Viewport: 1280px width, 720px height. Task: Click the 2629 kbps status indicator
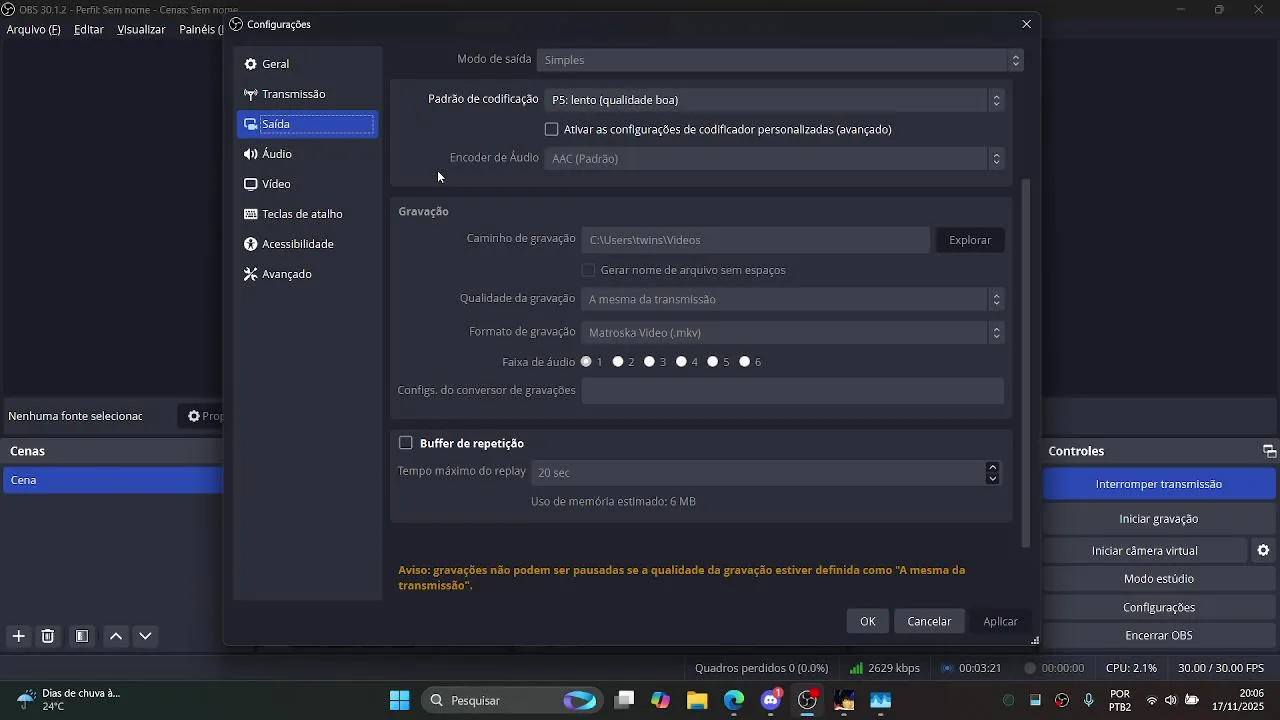pyautogui.click(x=885, y=668)
